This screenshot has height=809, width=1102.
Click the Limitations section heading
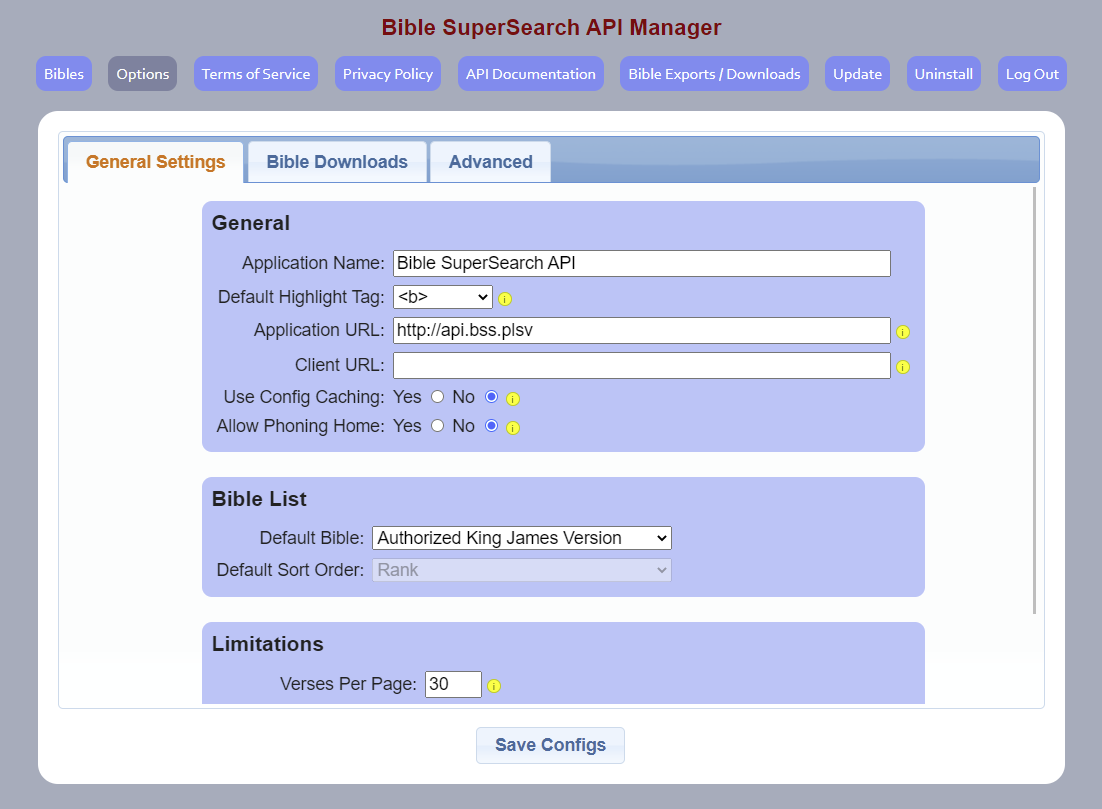coord(268,644)
